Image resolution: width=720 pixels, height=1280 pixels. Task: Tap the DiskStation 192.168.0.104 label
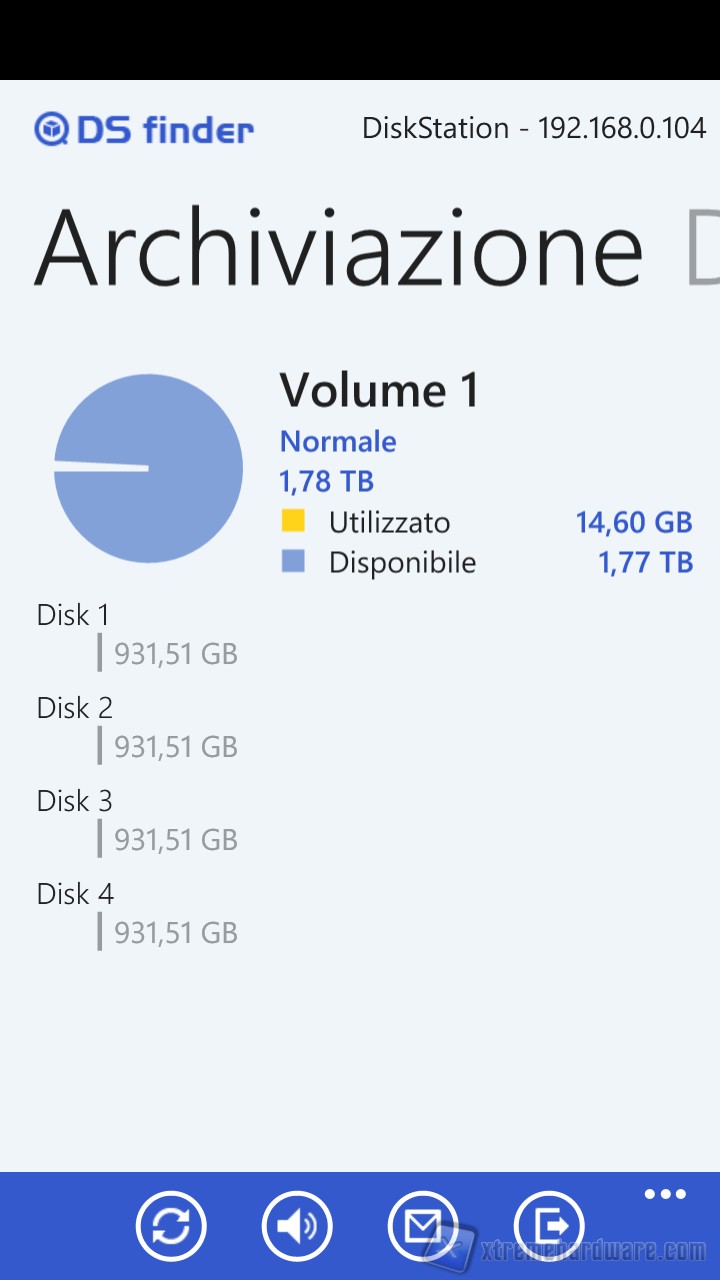coord(533,128)
